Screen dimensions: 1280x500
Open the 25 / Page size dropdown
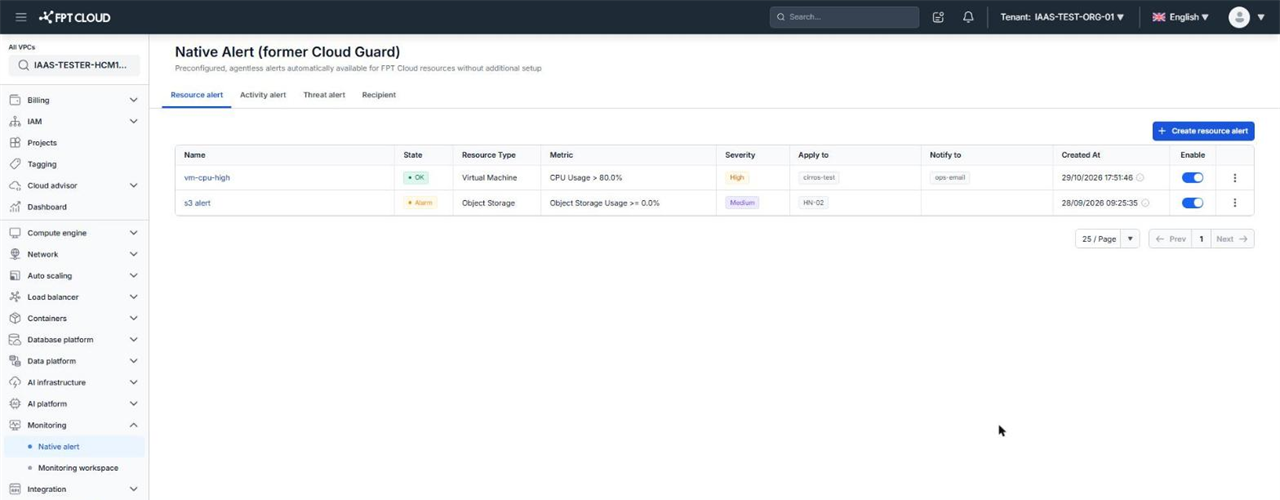coord(1107,239)
